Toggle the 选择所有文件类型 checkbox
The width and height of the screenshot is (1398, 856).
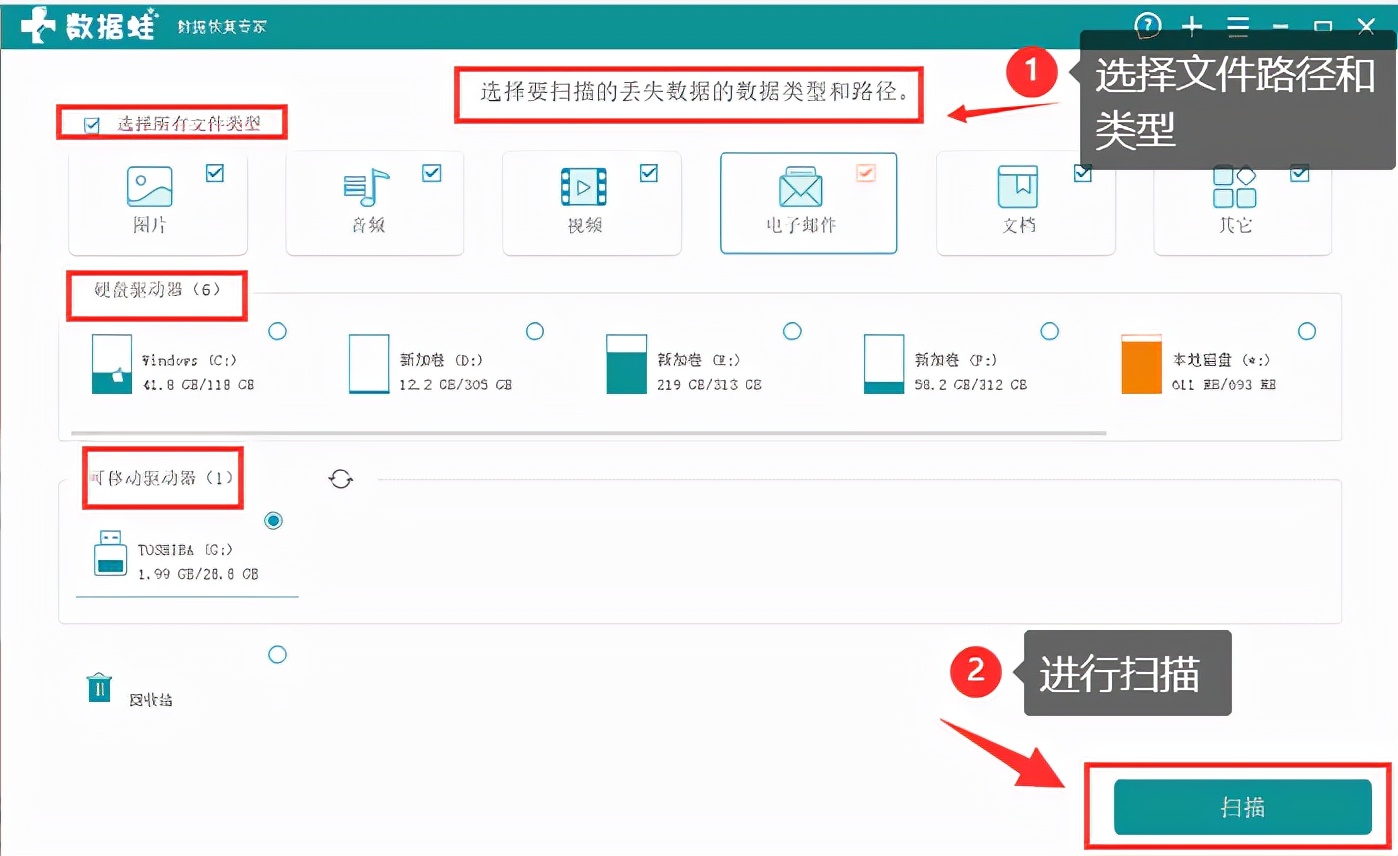click(x=92, y=123)
